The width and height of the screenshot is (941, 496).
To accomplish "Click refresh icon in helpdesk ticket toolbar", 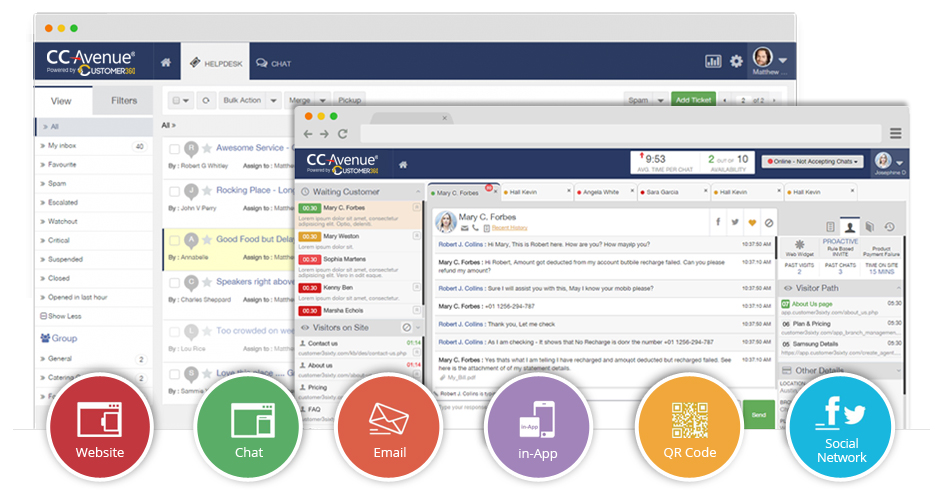I will 206,100.
